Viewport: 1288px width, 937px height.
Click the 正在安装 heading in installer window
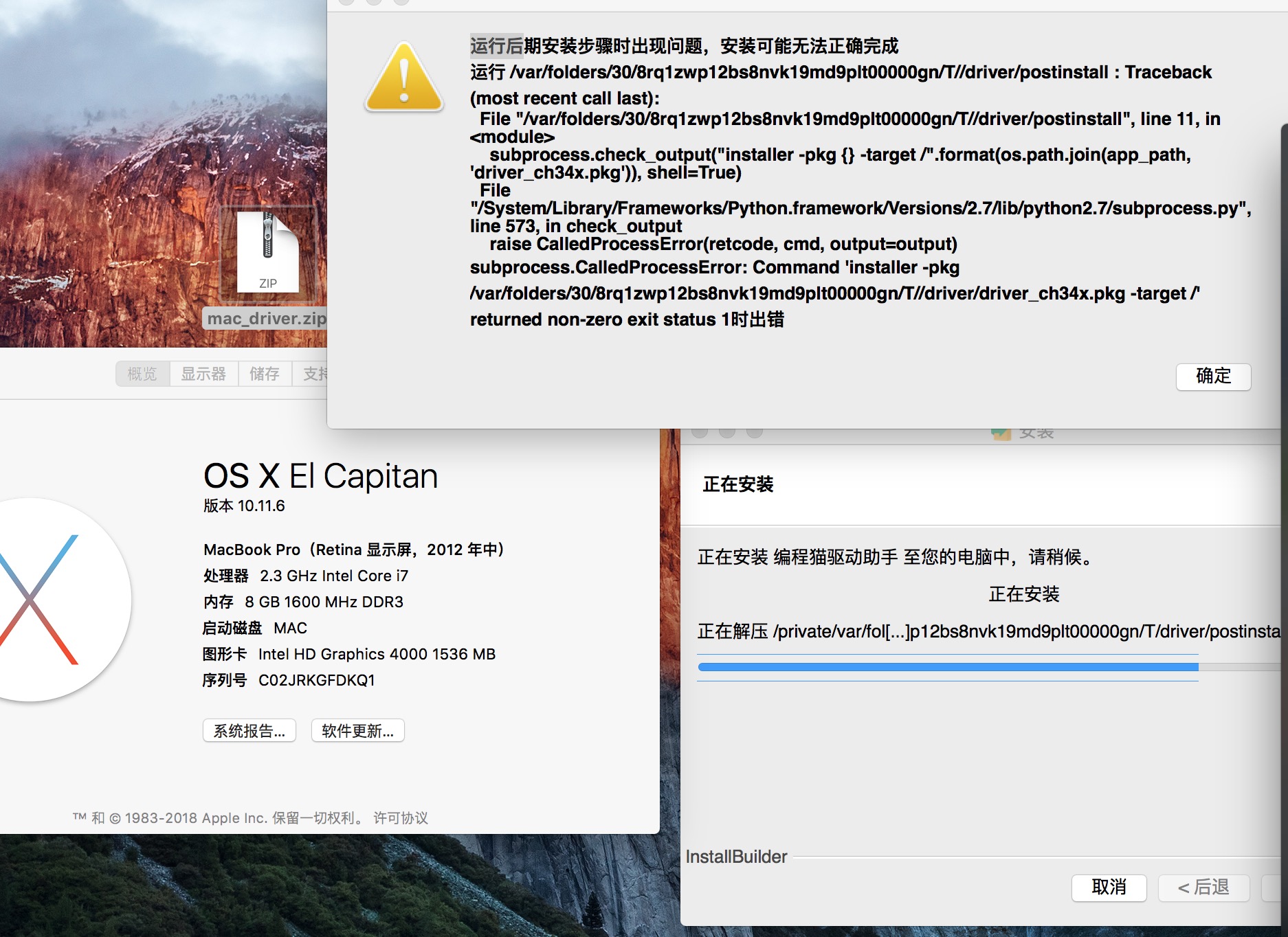click(x=738, y=484)
